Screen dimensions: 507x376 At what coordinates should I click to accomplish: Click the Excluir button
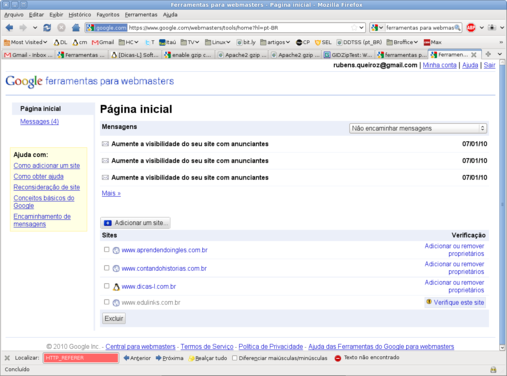114,318
